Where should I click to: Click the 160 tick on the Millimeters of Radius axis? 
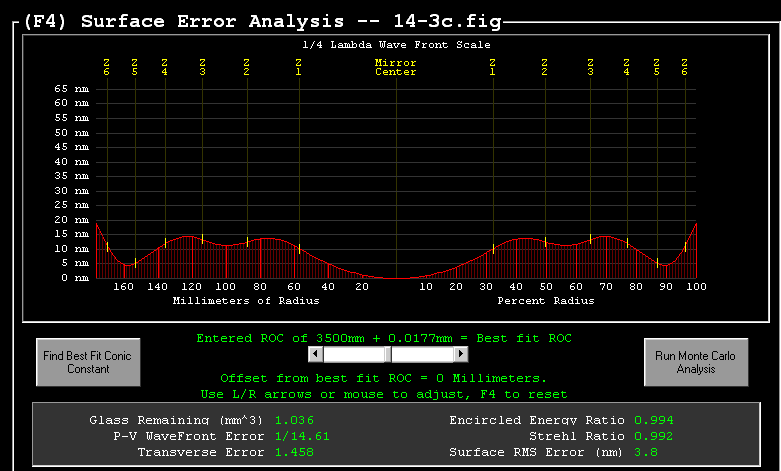tap(123, 287)
